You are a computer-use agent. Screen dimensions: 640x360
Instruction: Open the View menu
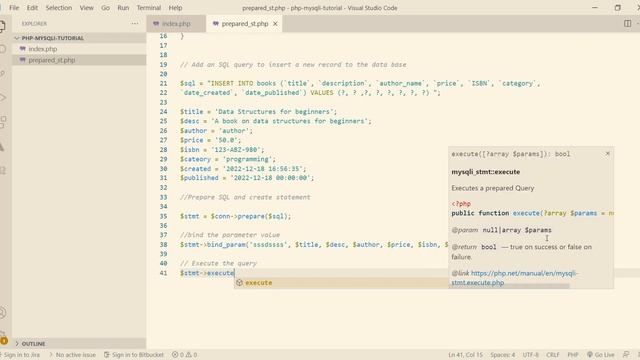coord(87,8)
